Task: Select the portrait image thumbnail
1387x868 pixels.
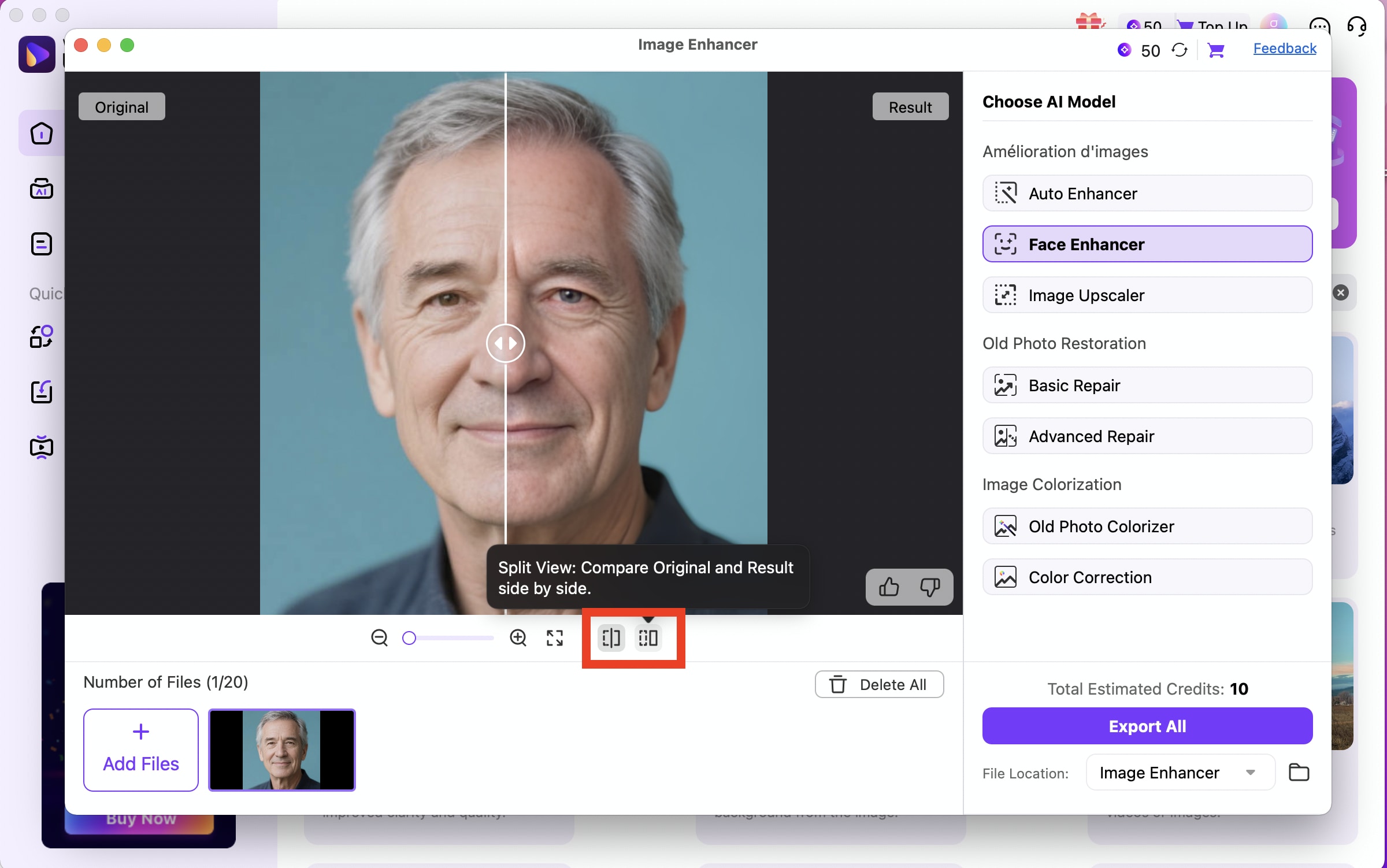Action: 281,750
